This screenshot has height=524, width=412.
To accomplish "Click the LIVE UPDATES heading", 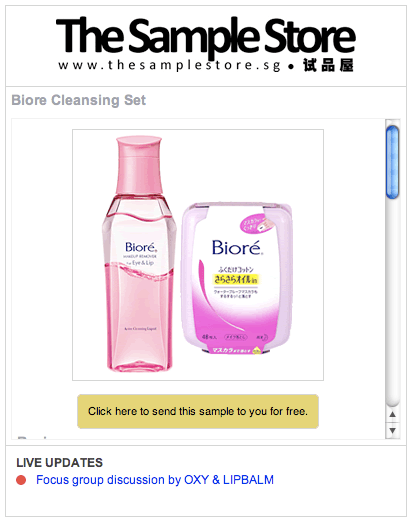I will point(59,463).
